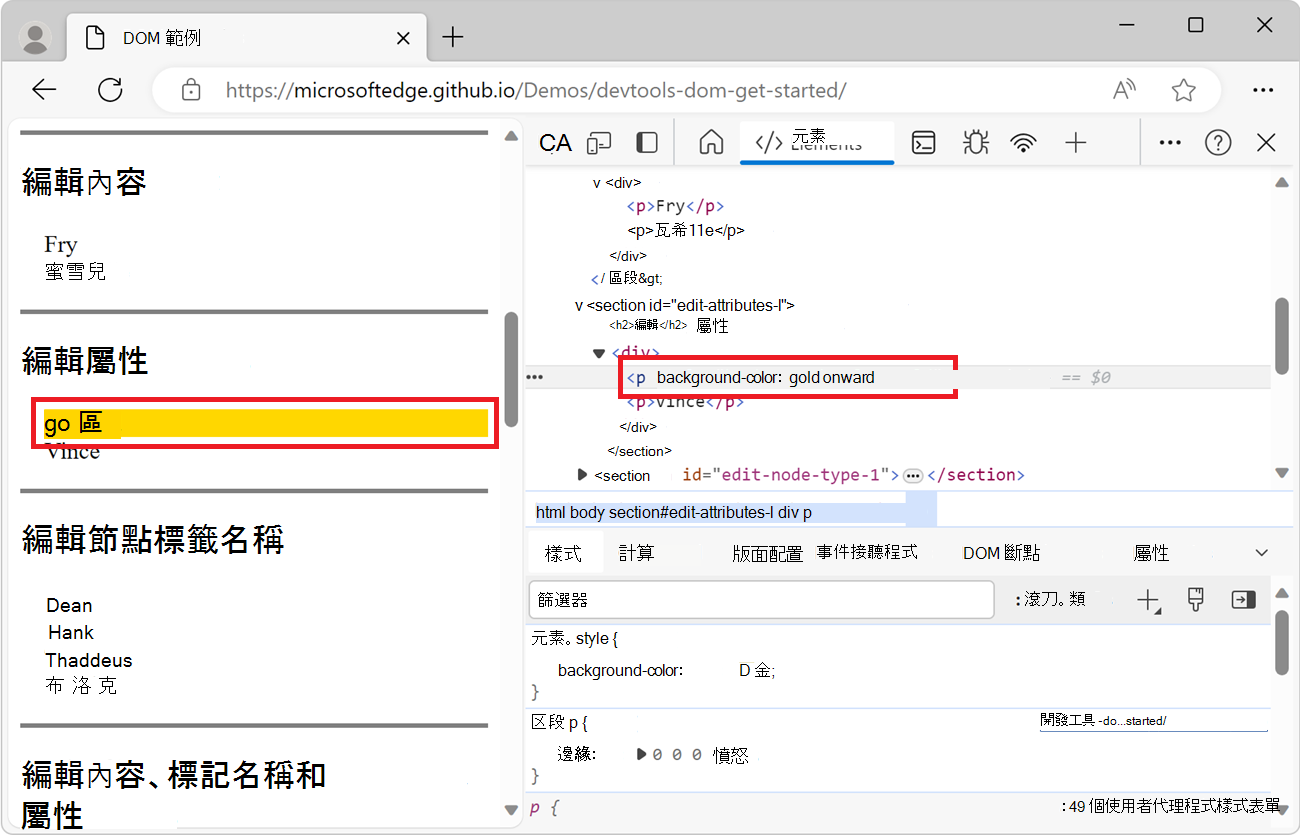Select body in the breadcrumb trail
Image resolution: width=1300 pixels, height=835 pixels.
coord(587,513)
